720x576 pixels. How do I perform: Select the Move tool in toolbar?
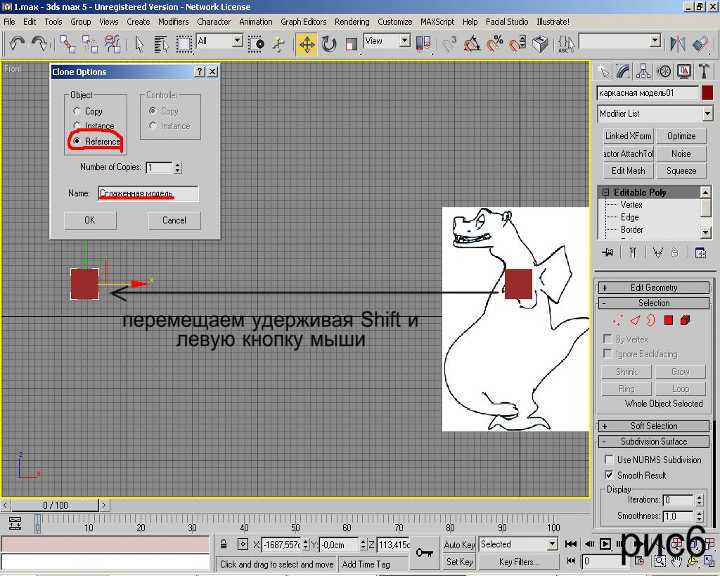(x=306, y=43)
